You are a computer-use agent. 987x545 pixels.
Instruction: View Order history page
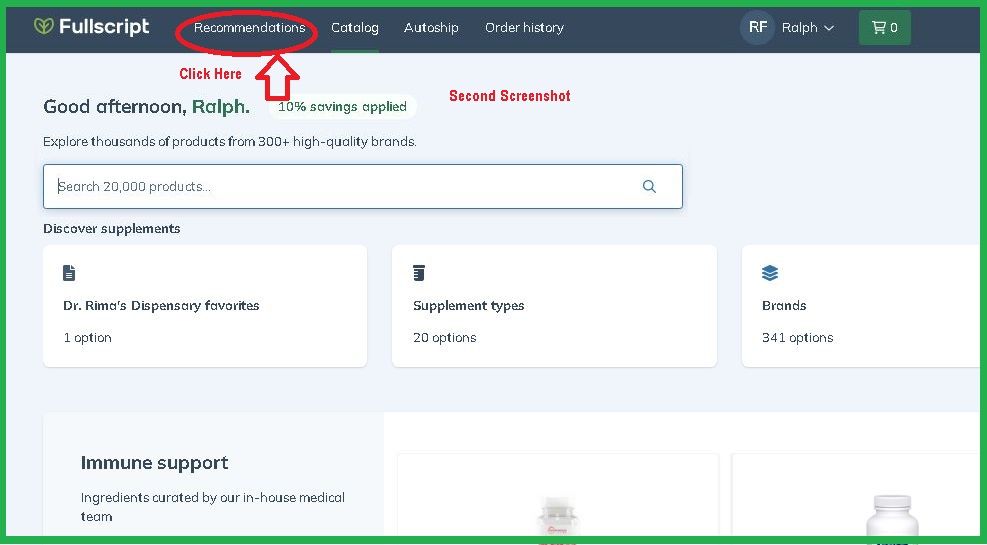[524, 28]
